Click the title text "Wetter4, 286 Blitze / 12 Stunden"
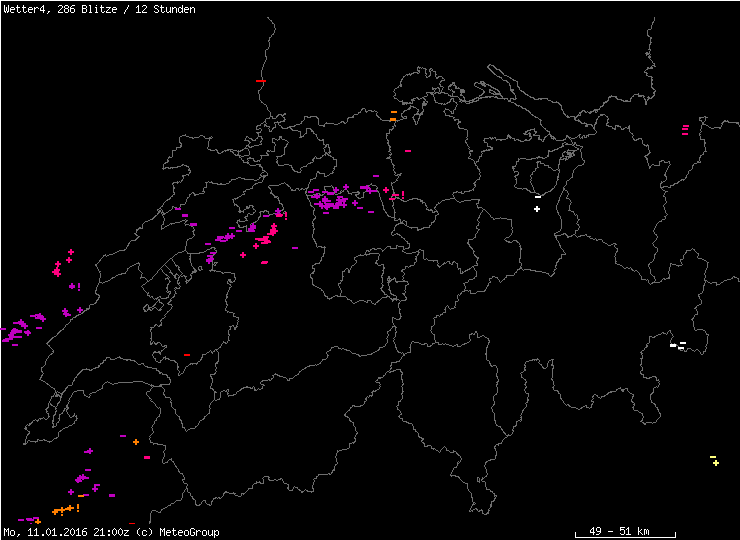The height and width of the screenshot is (540, 740). coord(100,9)
